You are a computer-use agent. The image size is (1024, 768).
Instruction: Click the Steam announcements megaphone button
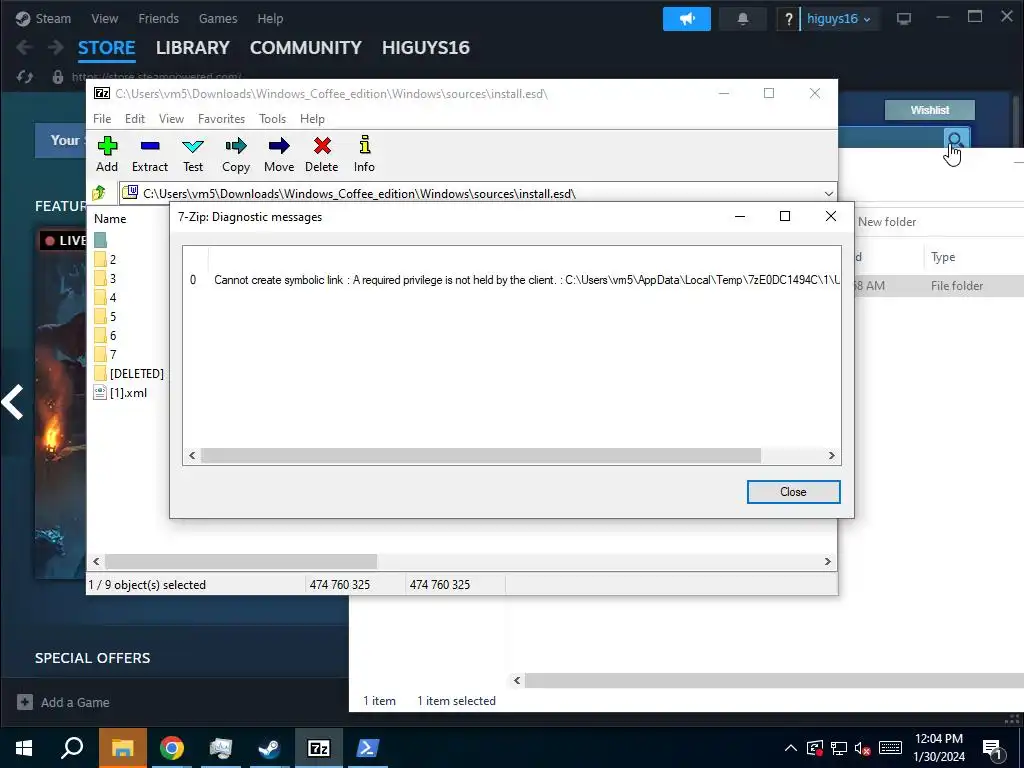pyautogui.click(x=686, y=19)
